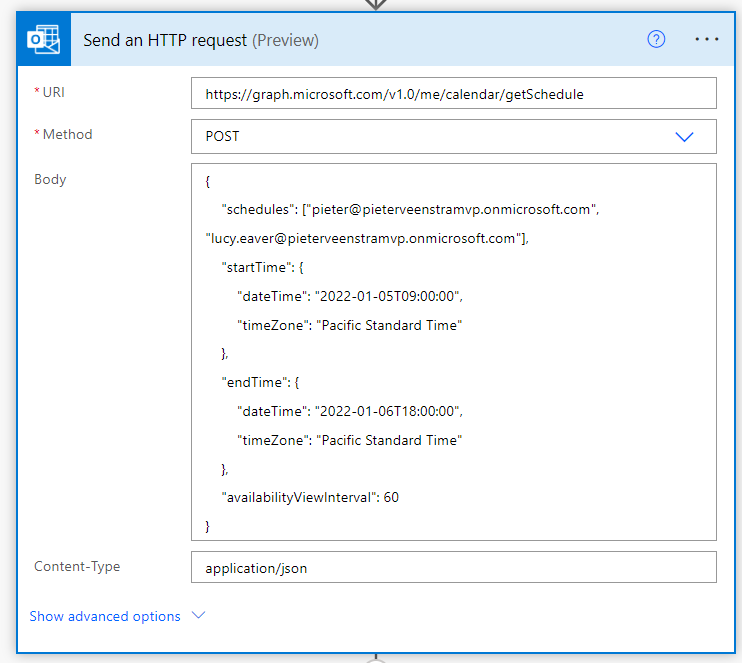
Task: Click the "schedules" line in the body
Action: click(410, 210)
